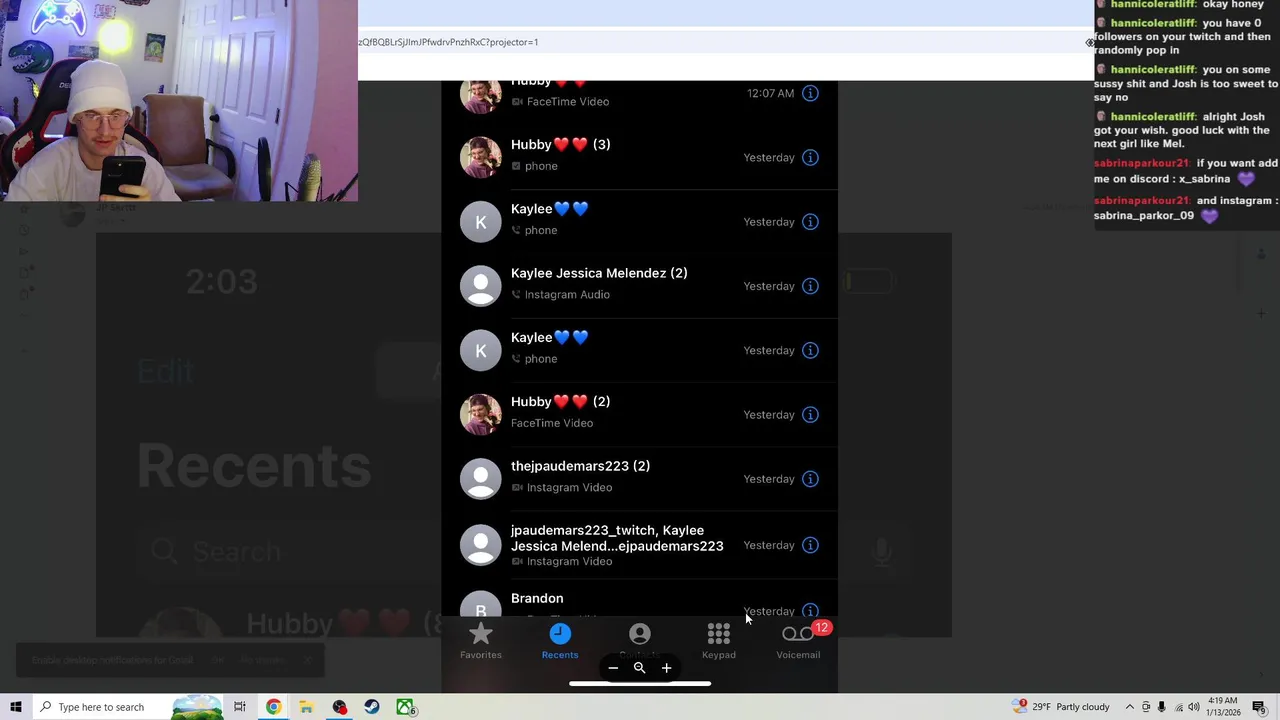Click the browser URL ending projector=1
1280x720 pixels.
point(448,42)
